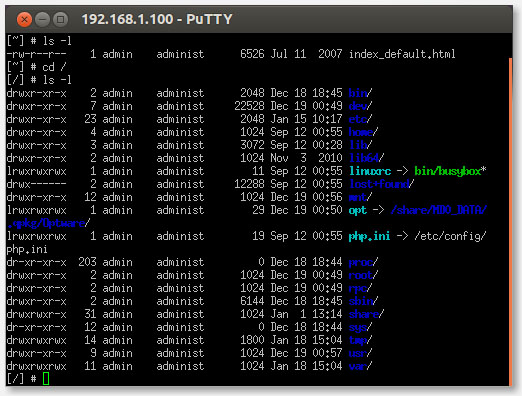Click the link count 31

[x=90, y=314]
